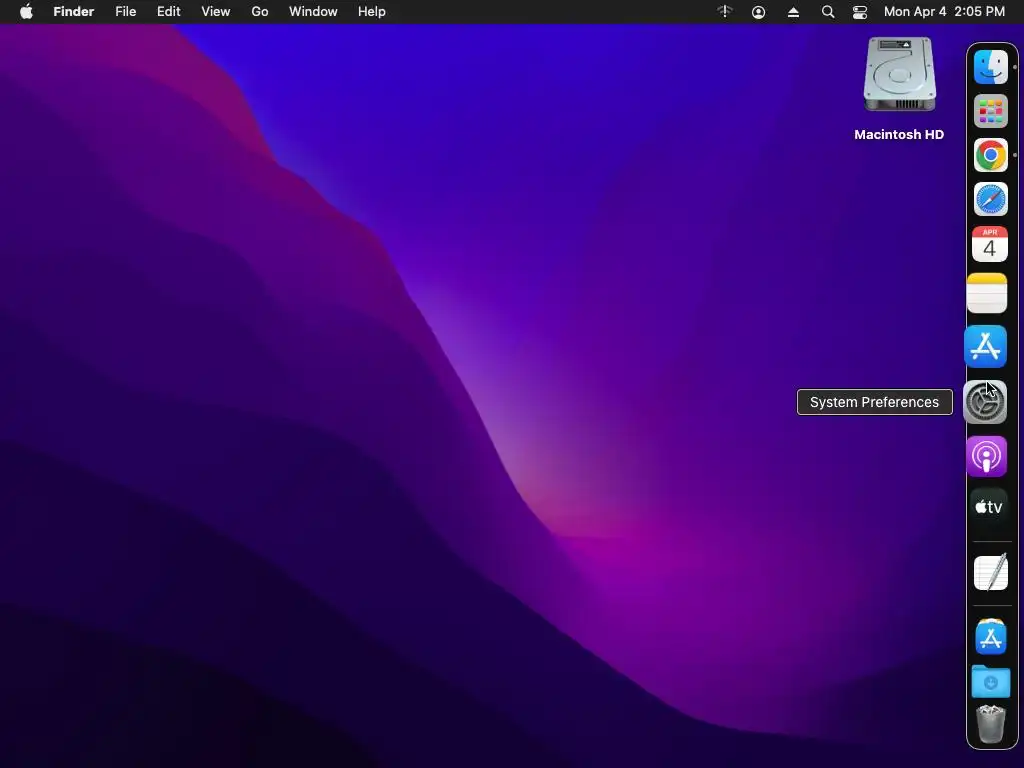This screenshot has width=1024, height=768.
Task: Open the Downloads folder stack
Action: pyautogui.click(x=991, y=681)
